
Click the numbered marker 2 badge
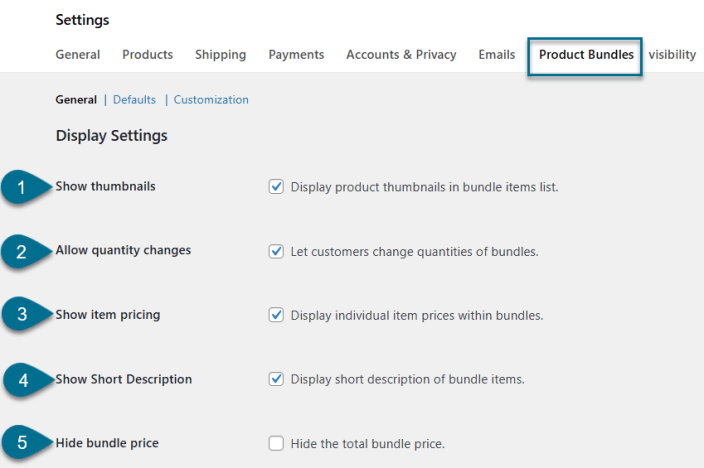[21, 251]
